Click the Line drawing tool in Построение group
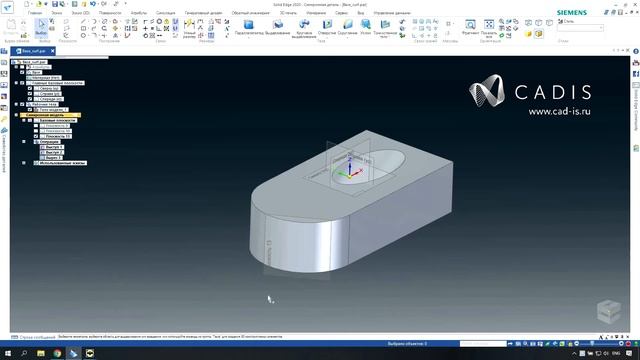Image resolution: width=640 pixels, height=360 pixels. (x=83, y=21)
